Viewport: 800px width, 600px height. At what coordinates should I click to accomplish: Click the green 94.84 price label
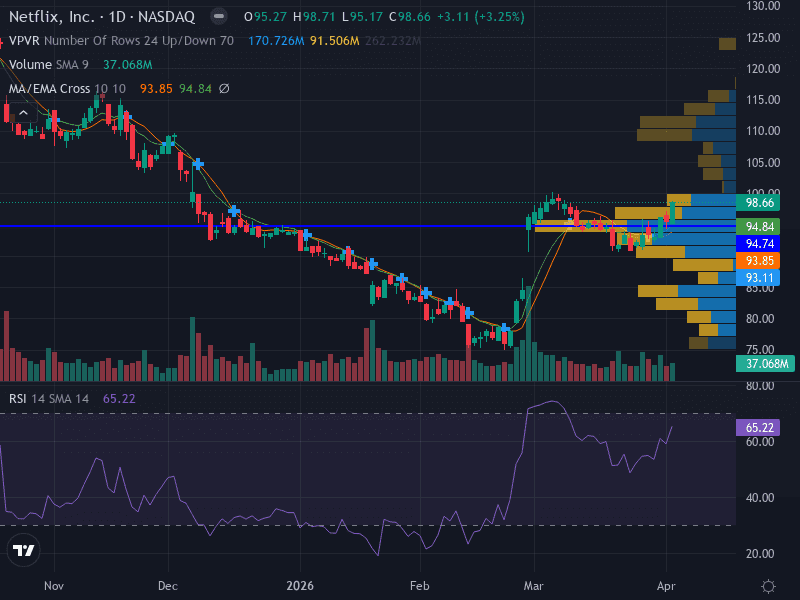coord(759,227)
